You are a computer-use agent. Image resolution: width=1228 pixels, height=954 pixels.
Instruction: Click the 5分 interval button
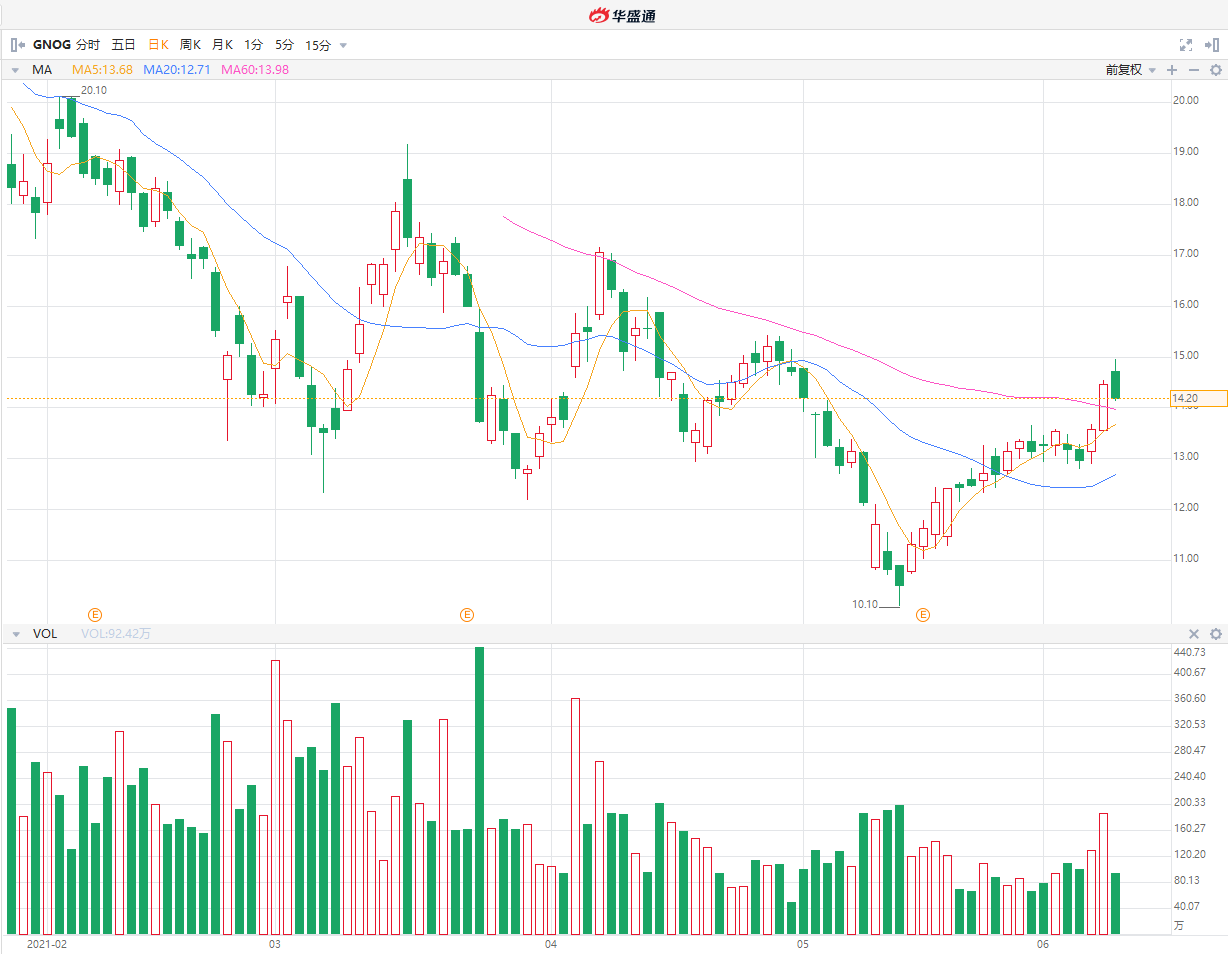coord(285,45)
